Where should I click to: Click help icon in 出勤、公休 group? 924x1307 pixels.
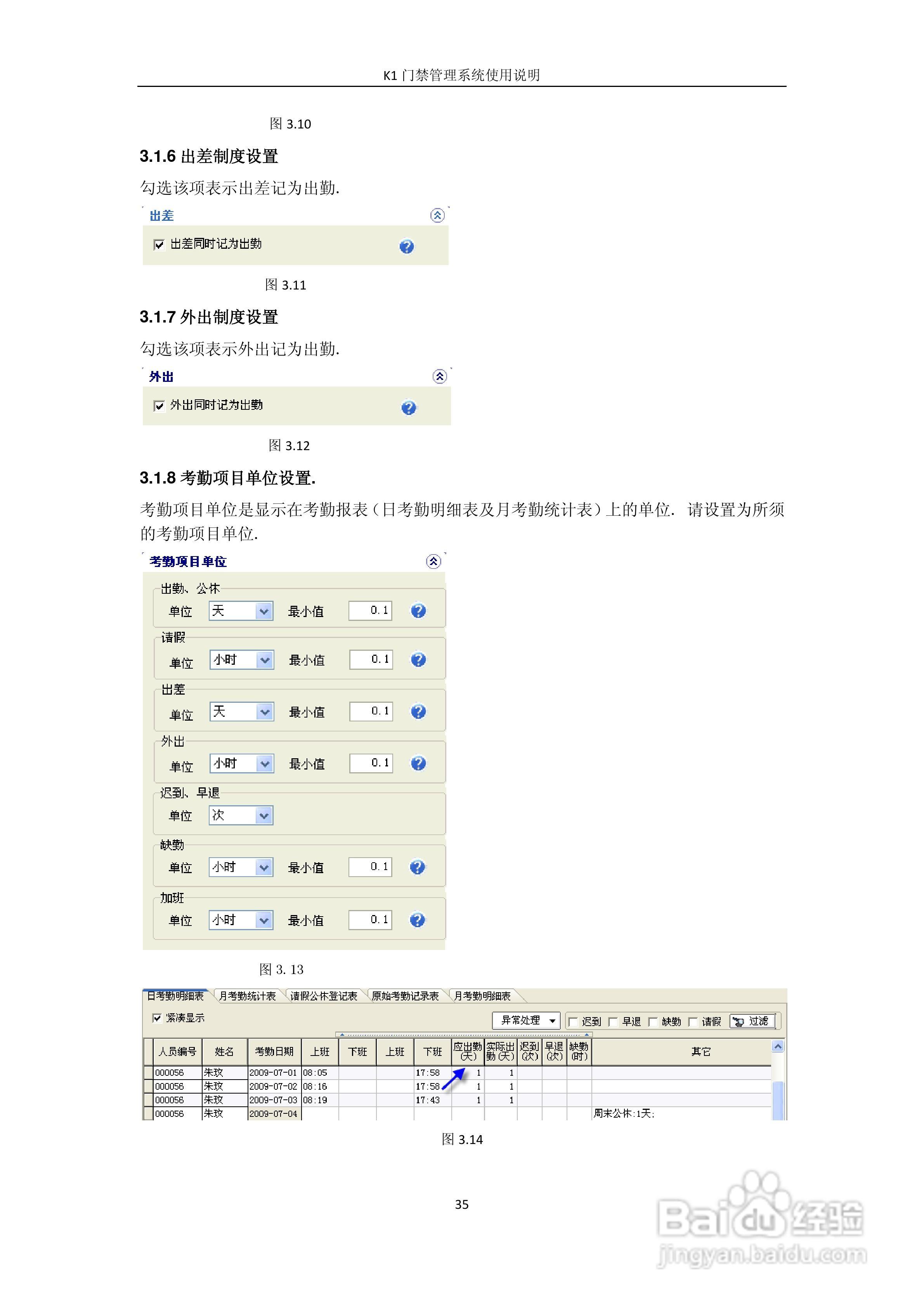[x=418, y=611]
